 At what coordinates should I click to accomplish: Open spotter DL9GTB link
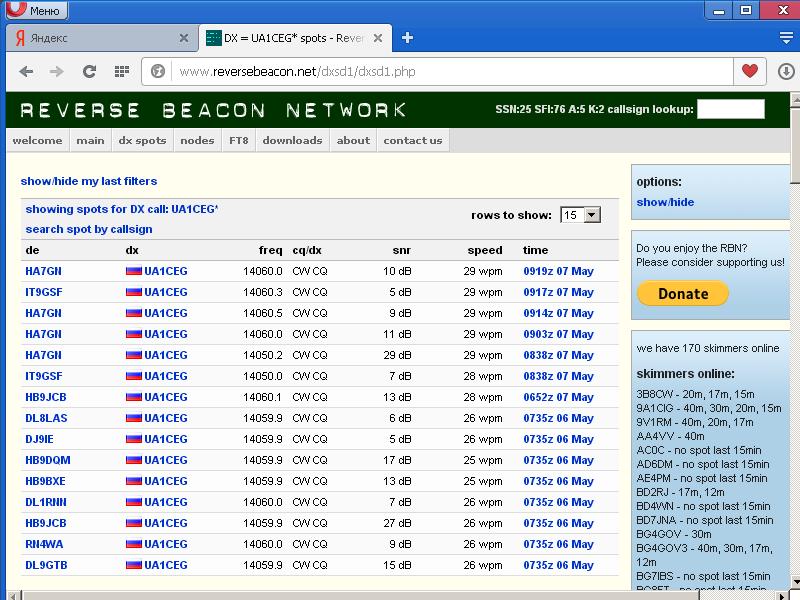pyautogui.click(x=46, y=565)
